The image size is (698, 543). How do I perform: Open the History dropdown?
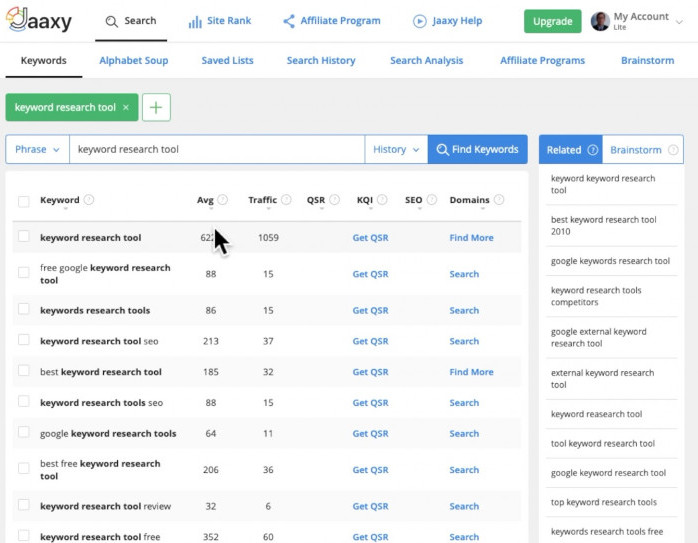click(x=396, y=149)
